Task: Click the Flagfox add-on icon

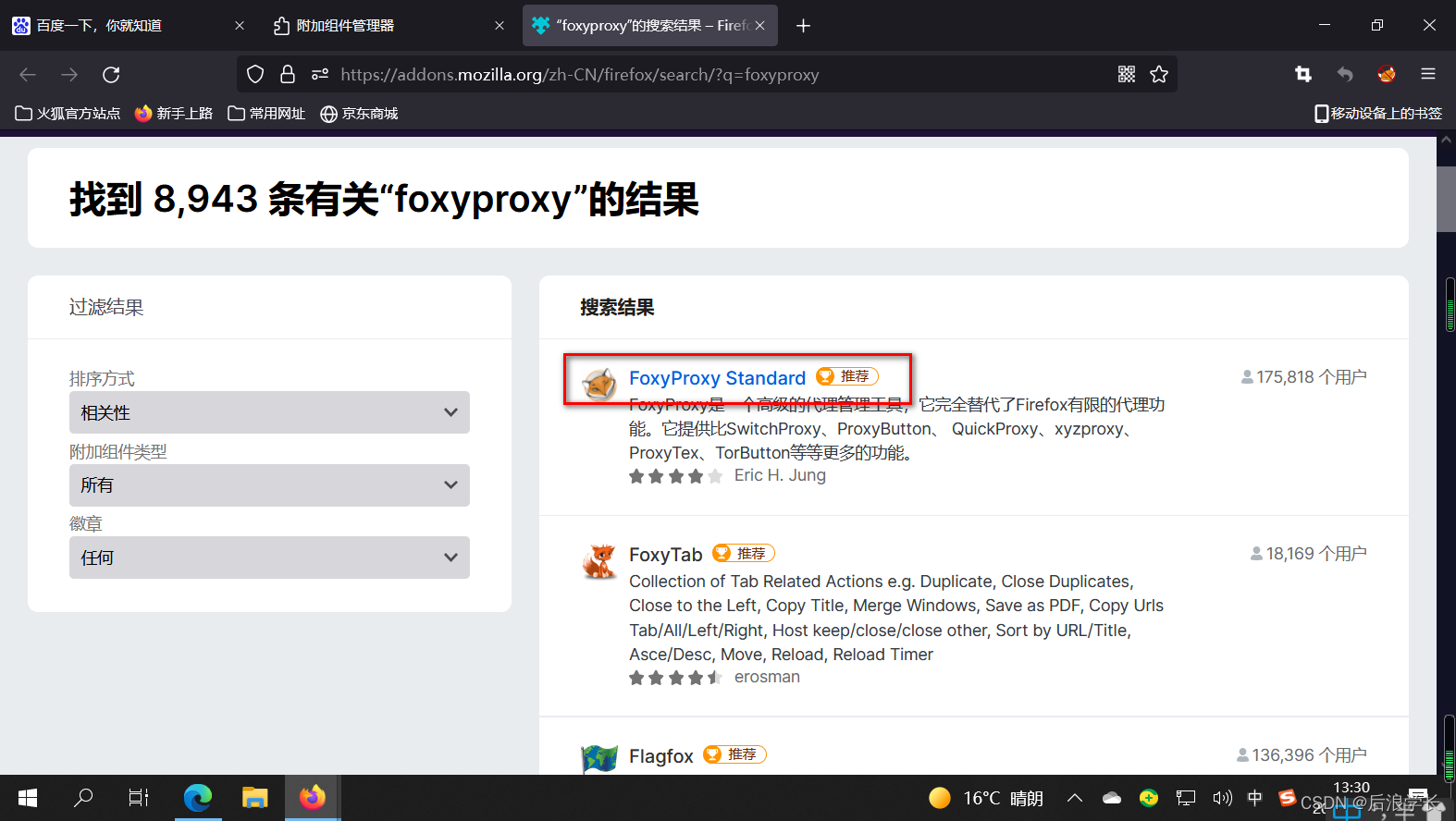Action: coord(599,759)
